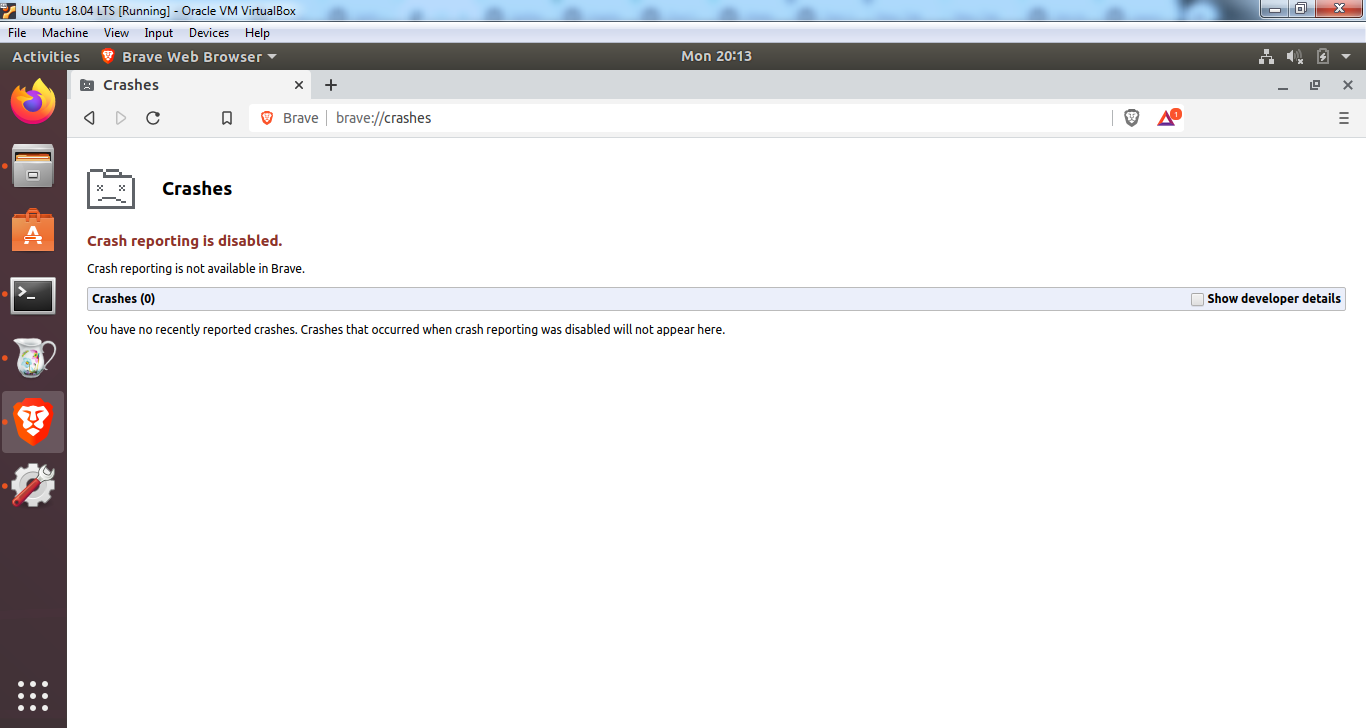This screenshot has width=1366, height=728.
Task: Click the Crash reporting is disabled message
Action: click(185, 241)
